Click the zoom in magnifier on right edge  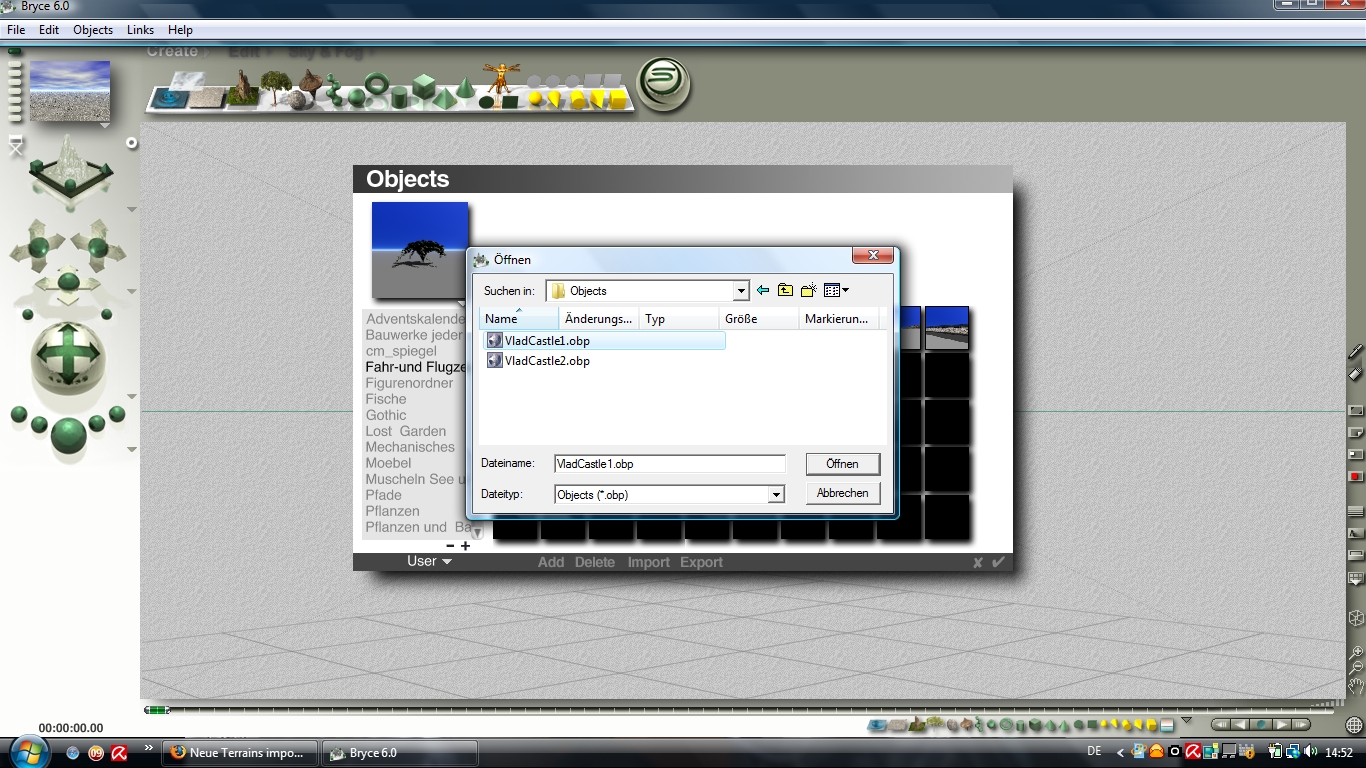tap(1356, 652)
